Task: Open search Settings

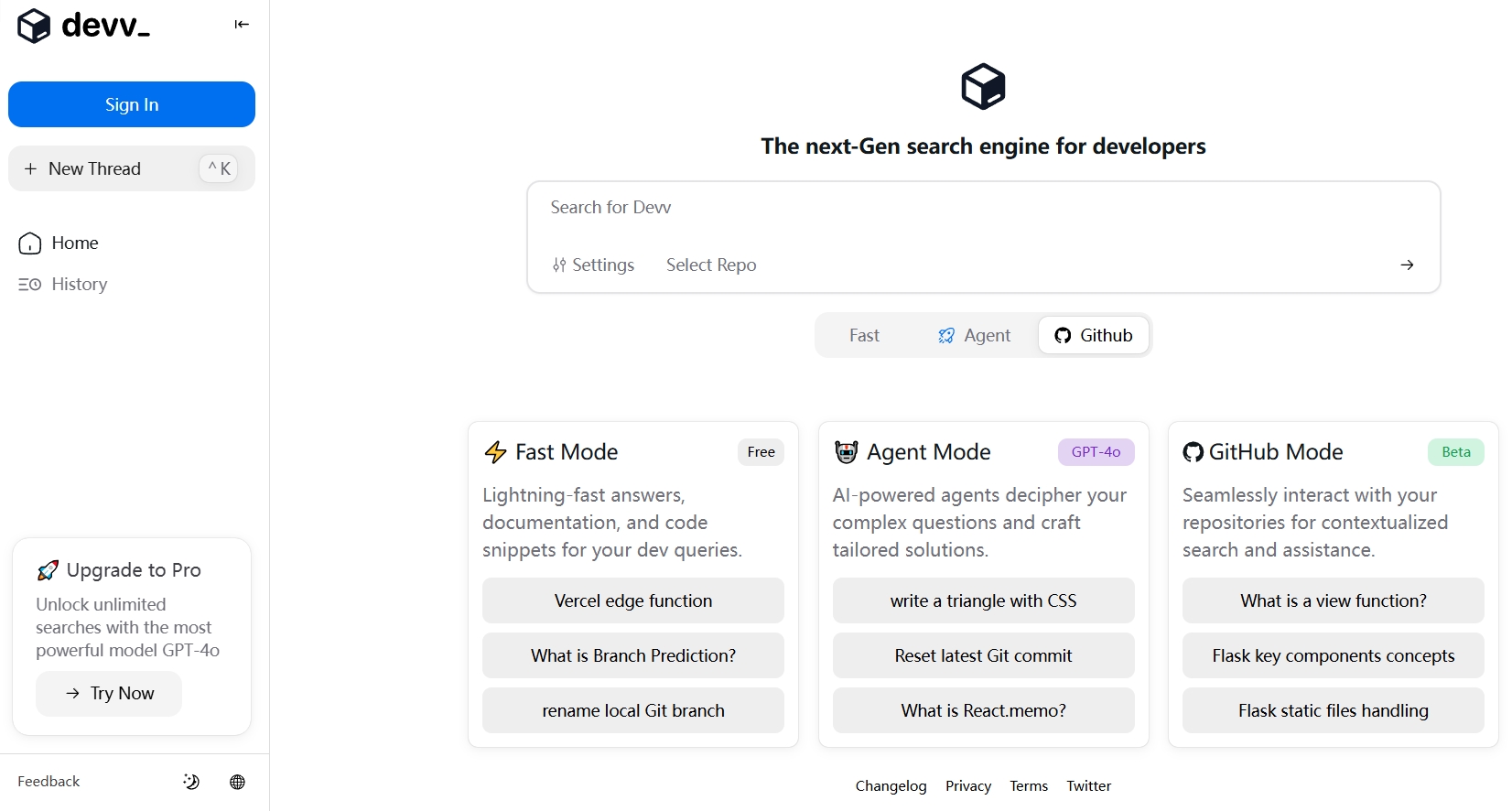Action: click(x=593, y=265)
